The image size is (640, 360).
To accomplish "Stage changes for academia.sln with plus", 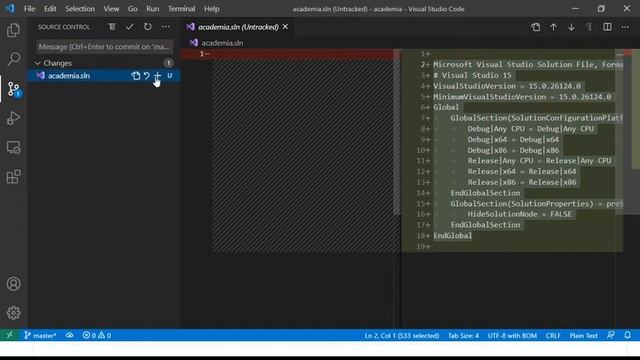I will (157, 76).
